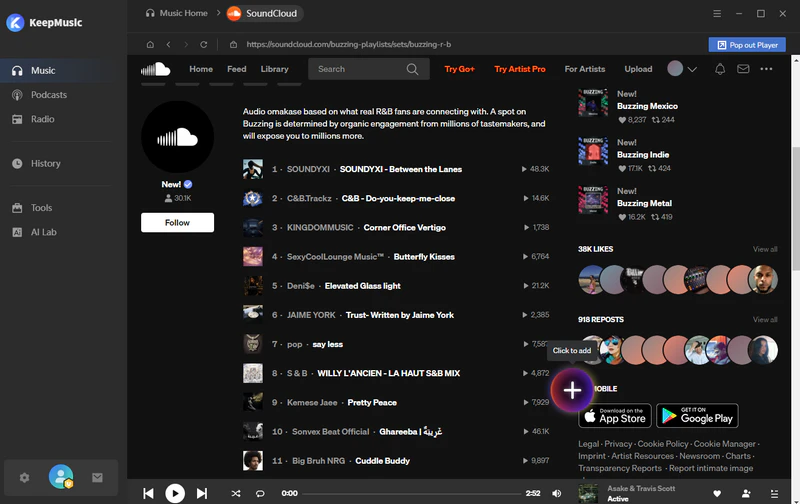Open the Asake & Travis Scott track artwork
800x504 pixels.
[x=588, y=493]
